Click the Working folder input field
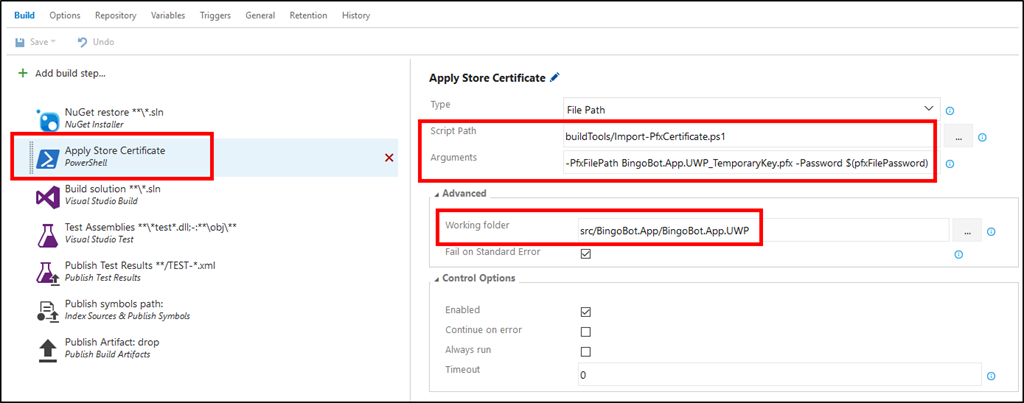 [762, 231]
